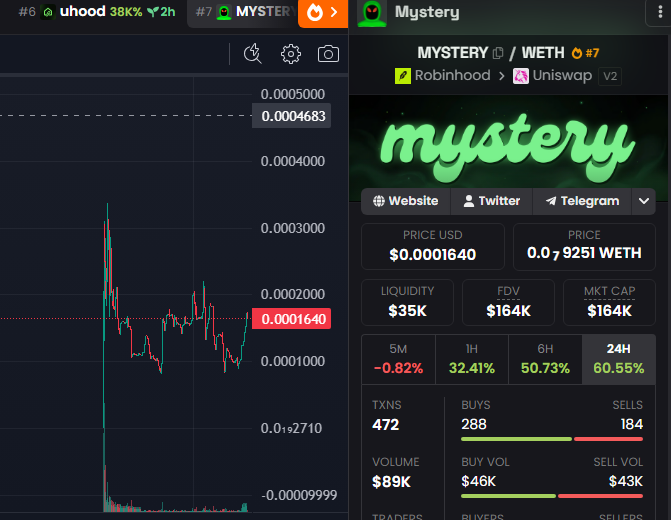671x520 pixels.
Task: Click the uhood token icon
Action: click(x=48, y=12)
